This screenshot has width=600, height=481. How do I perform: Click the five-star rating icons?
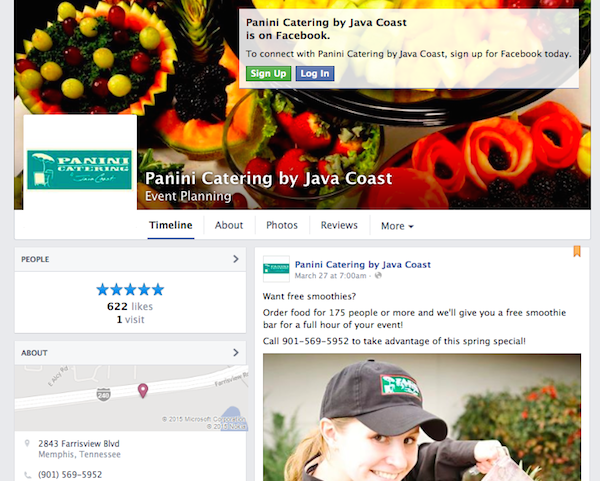[130, 290]
